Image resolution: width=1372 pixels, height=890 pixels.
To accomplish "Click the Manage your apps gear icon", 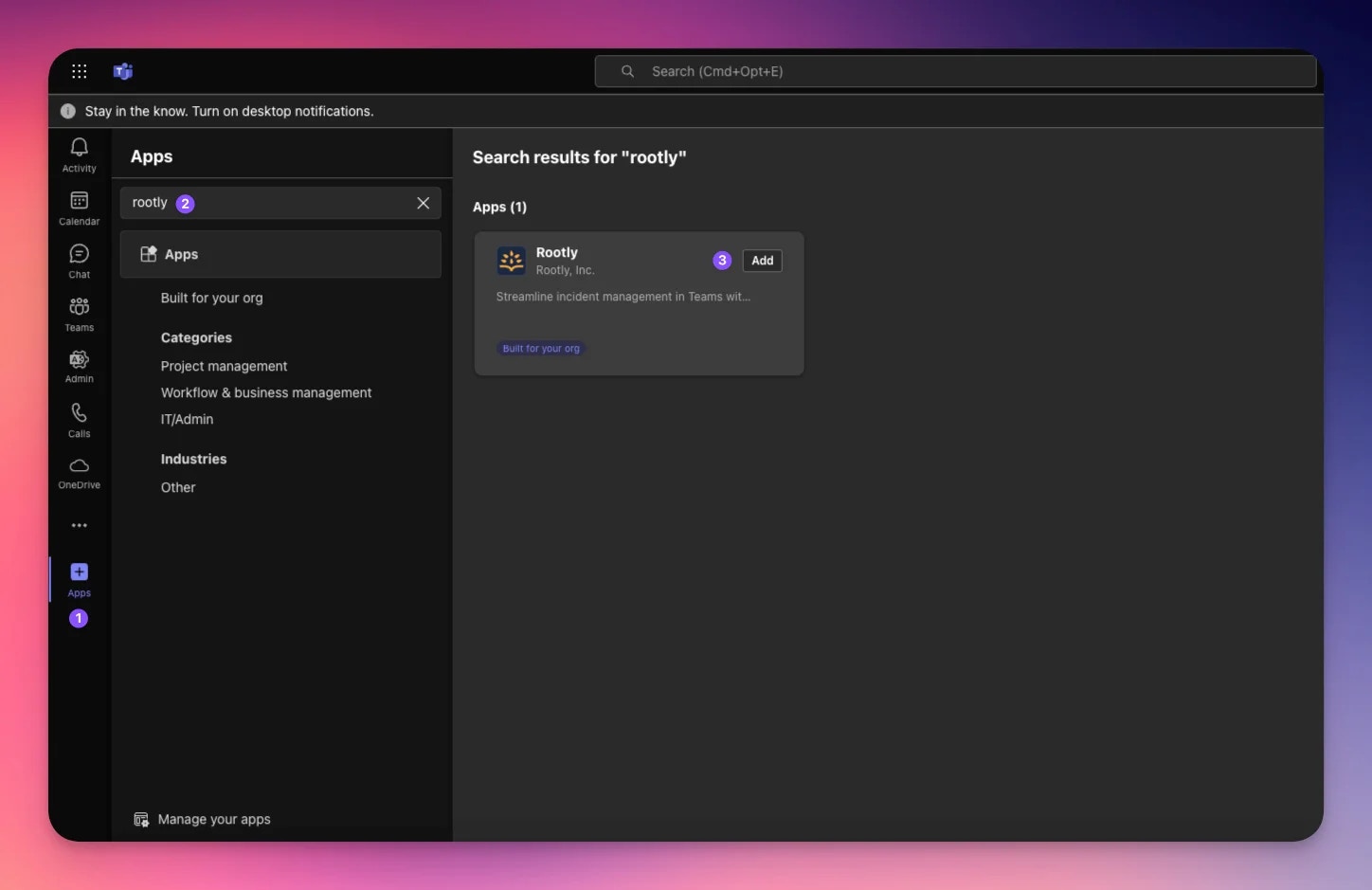I will pyautogui.click(x=141, y=820).
